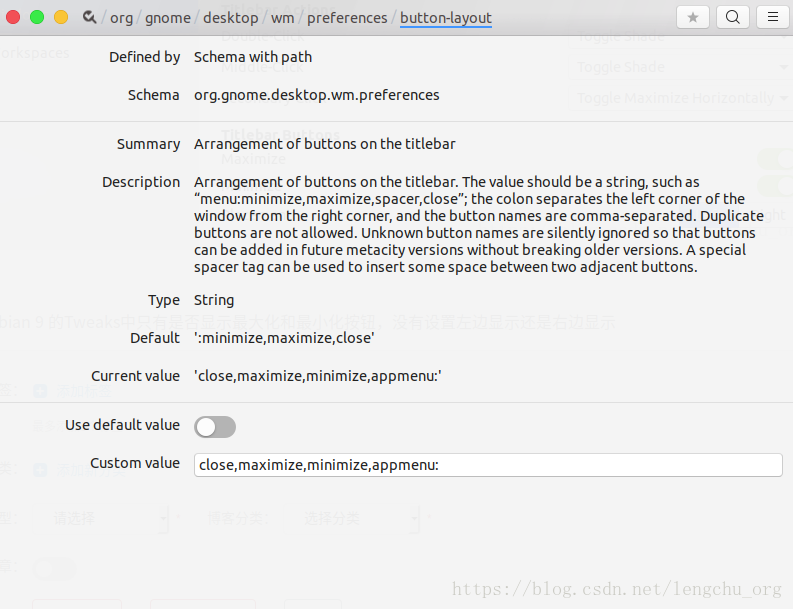Navigate to the gnome path segment
Screen dimensions: 793x609
168,18
